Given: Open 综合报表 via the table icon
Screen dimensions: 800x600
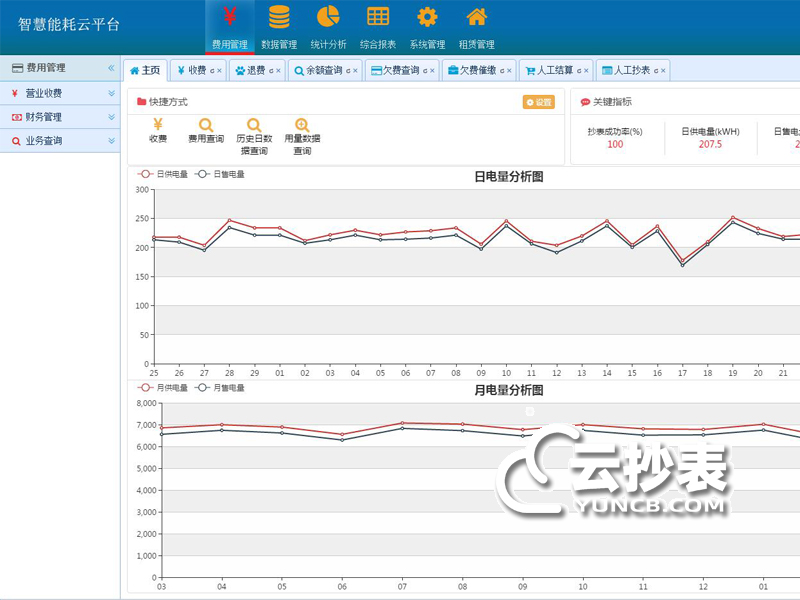Looking at the screenshot, I should 378,18.
